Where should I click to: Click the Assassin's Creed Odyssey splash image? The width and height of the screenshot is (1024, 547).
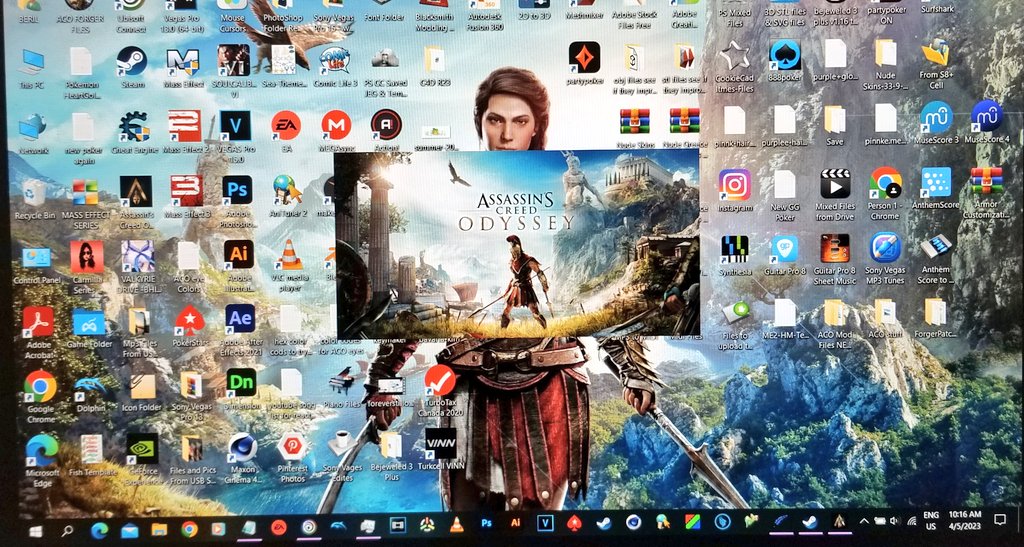pos(517,243)
